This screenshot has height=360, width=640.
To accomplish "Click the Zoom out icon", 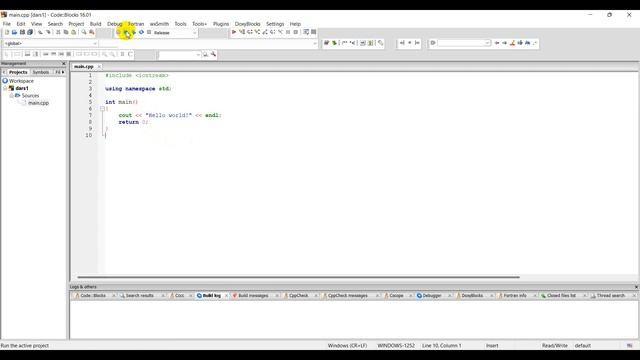I will click(112, 54).
